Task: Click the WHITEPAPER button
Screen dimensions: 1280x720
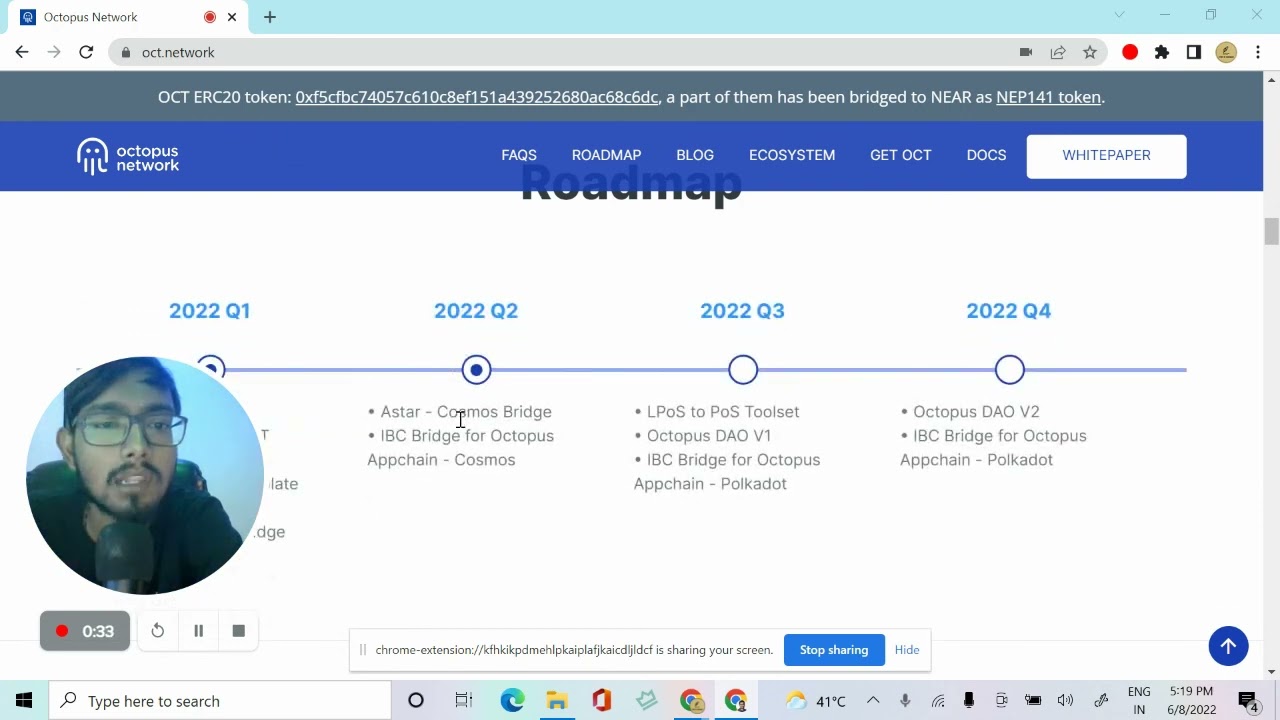Action: pyautogui.click(x=1106, y=156)
